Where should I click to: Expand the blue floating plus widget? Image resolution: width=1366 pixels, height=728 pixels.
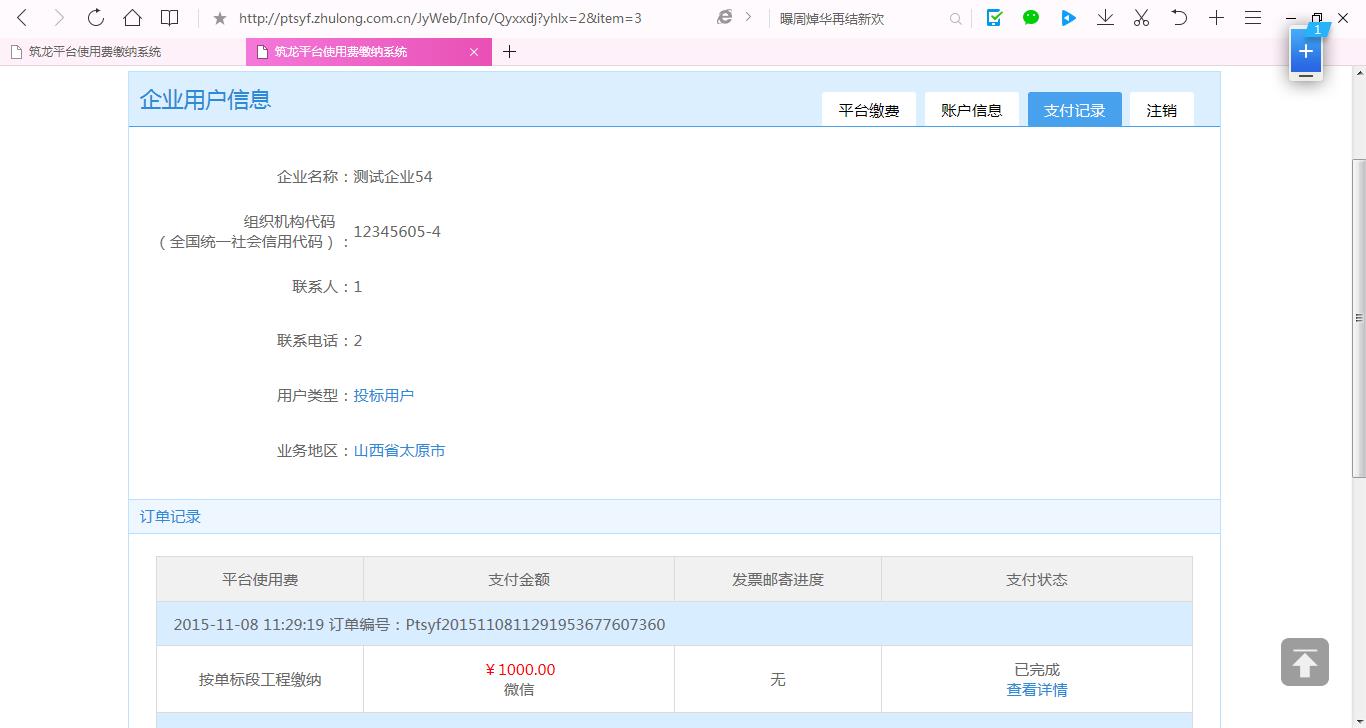pyautogui.click(x=1305, y=51)
